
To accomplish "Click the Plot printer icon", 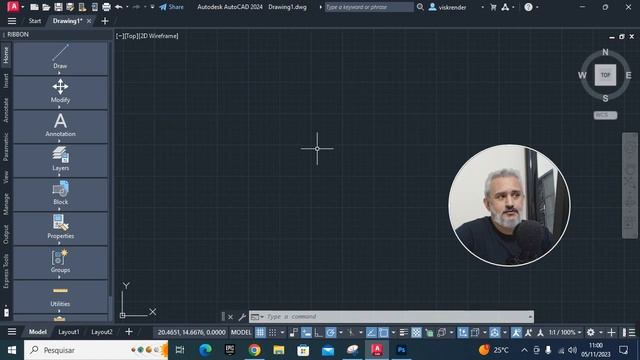I will [106, 7].
